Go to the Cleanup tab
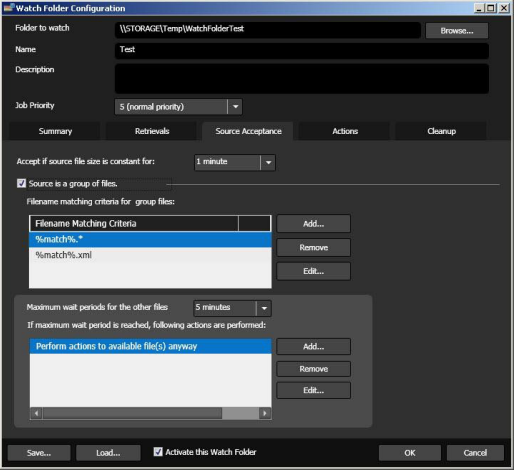 click(x=441, y=131)
